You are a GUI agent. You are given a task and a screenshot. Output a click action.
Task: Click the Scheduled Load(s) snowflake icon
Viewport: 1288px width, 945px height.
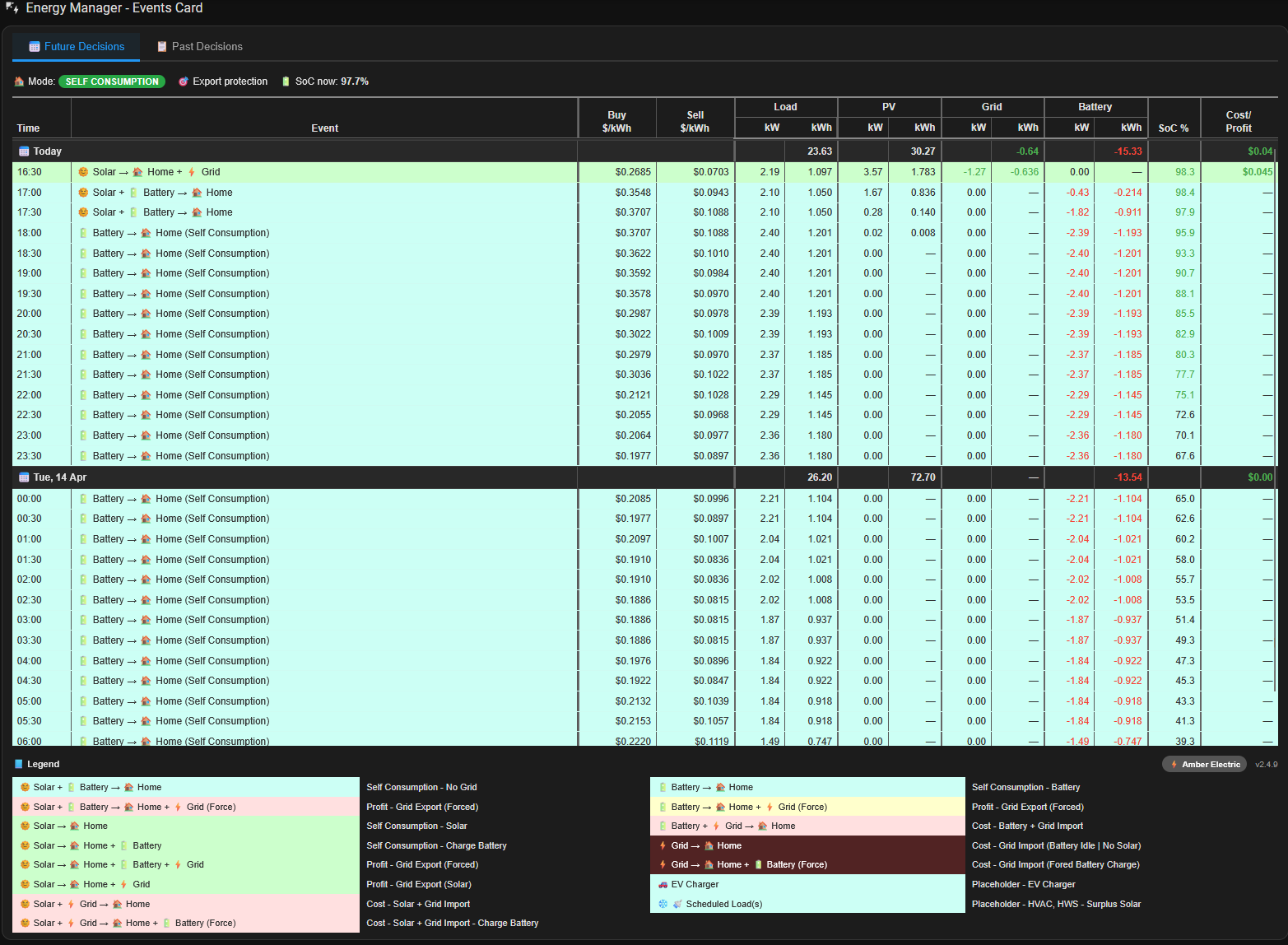663,905
